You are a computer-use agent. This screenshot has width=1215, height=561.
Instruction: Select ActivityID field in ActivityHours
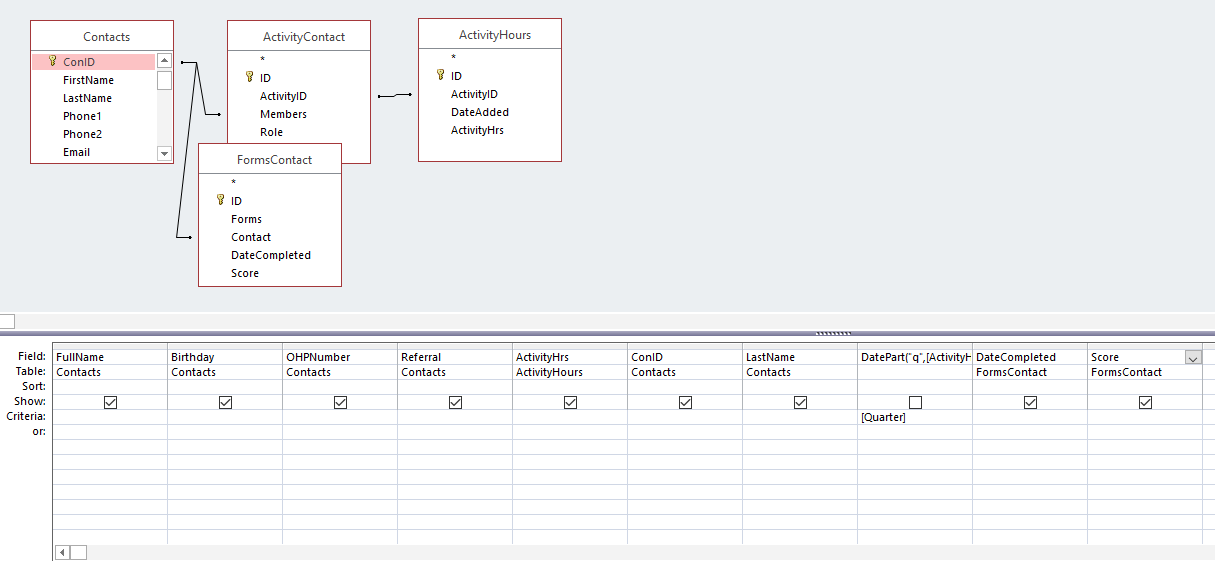[474, 94]
